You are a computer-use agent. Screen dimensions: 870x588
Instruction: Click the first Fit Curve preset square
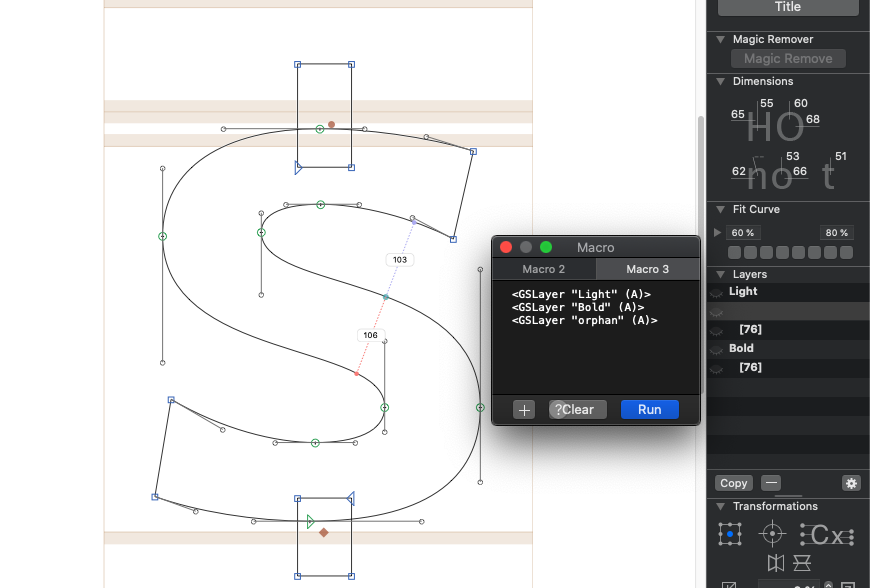pyautogui.click(x=734, y=253)
